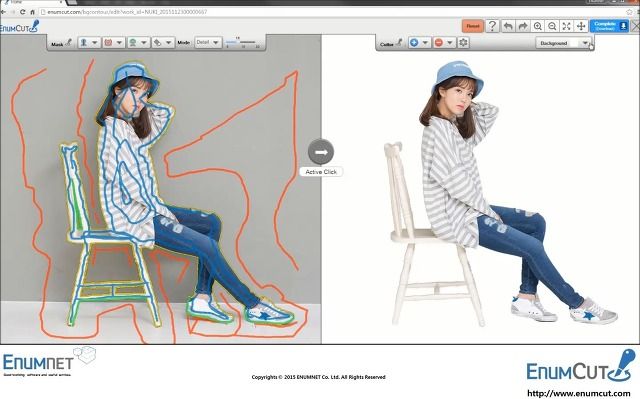Expand the red minus tool dropdown arrow
The height and width of the screenshot is (399, 640).
point(450,42)
